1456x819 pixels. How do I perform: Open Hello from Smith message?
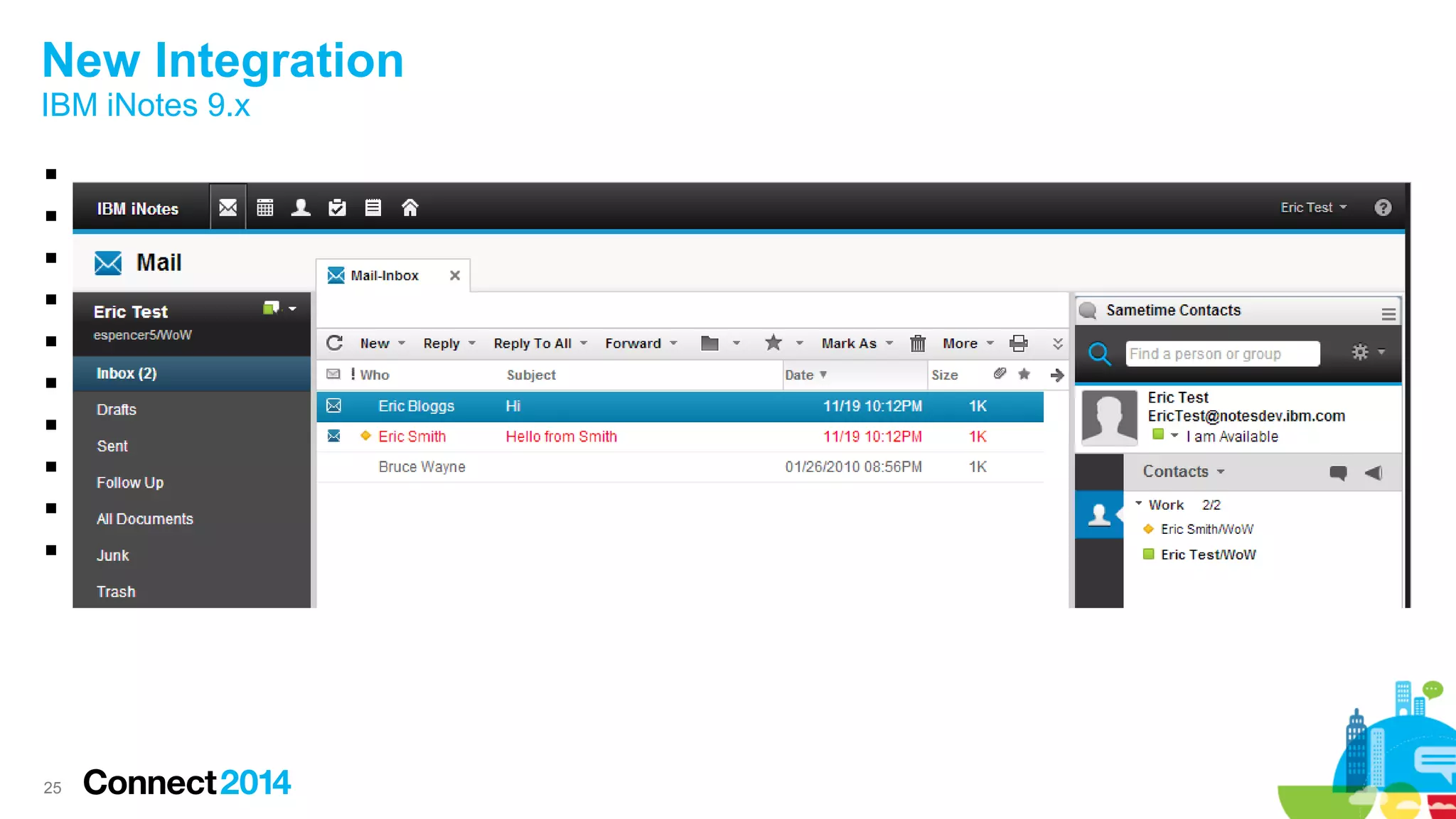(x=680, y=437)
